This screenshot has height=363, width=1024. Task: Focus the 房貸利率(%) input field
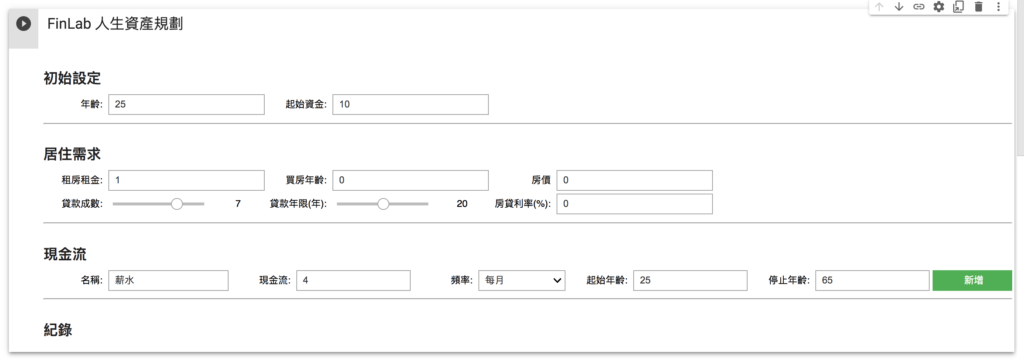point(635,204)
